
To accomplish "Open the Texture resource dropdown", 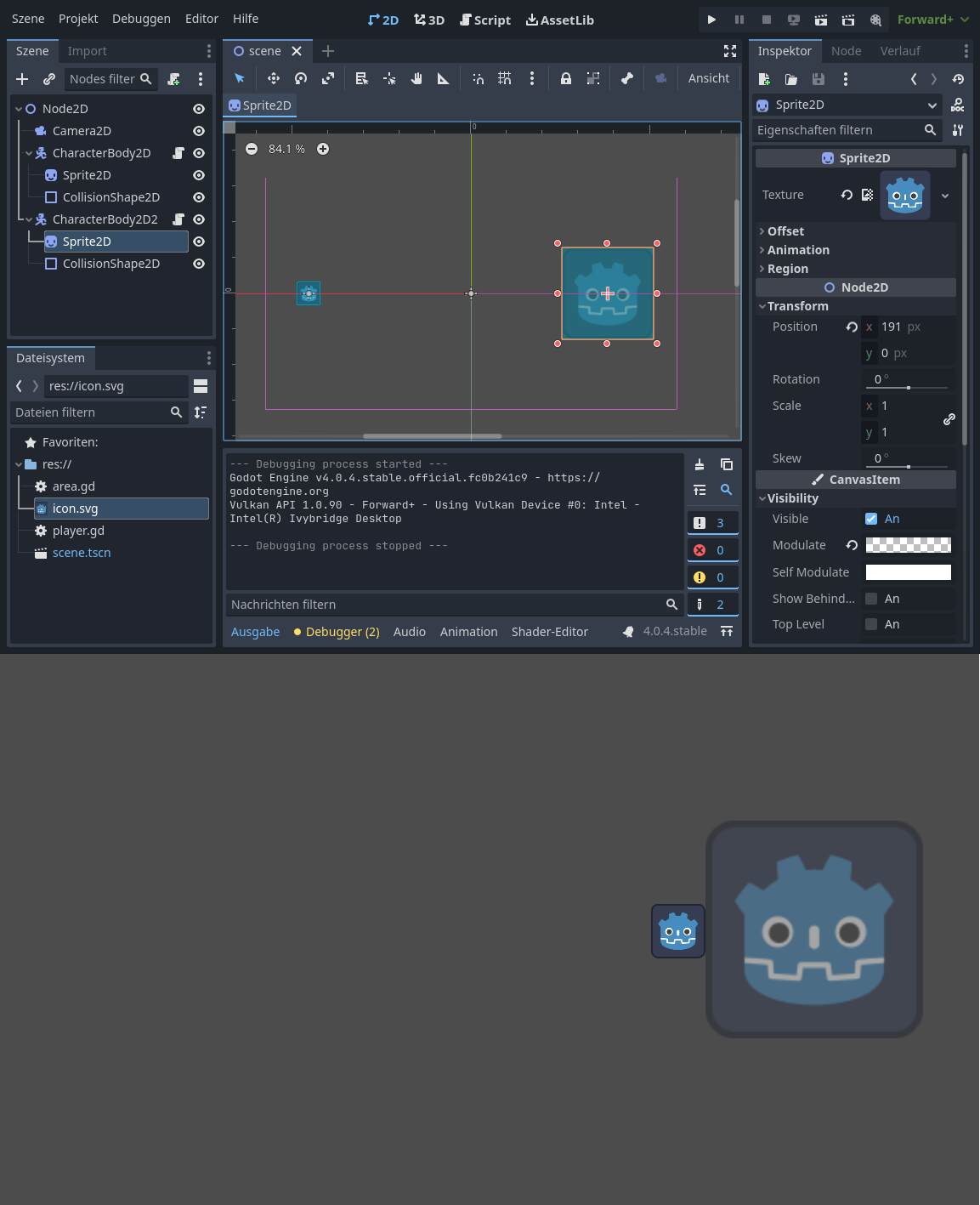I will (944, 196).
